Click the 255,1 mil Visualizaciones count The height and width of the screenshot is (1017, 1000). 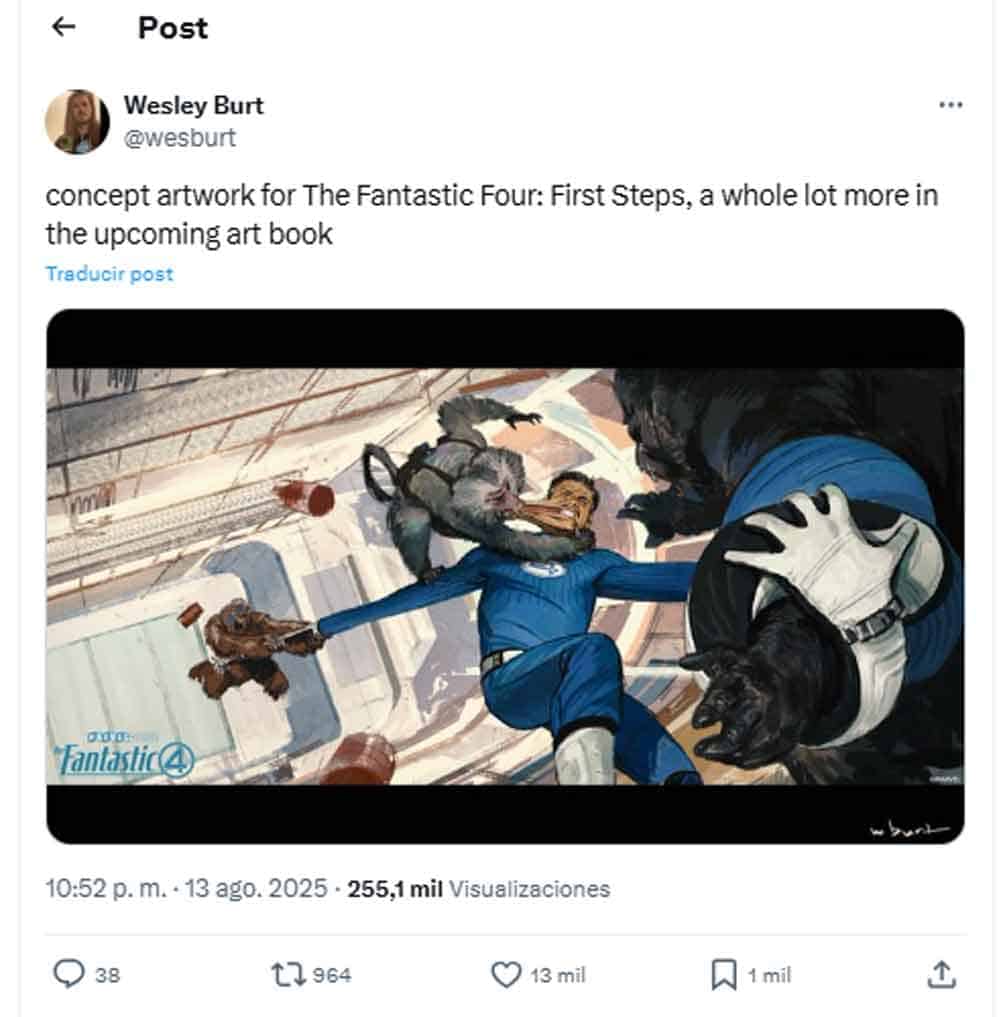pos(478,888)
